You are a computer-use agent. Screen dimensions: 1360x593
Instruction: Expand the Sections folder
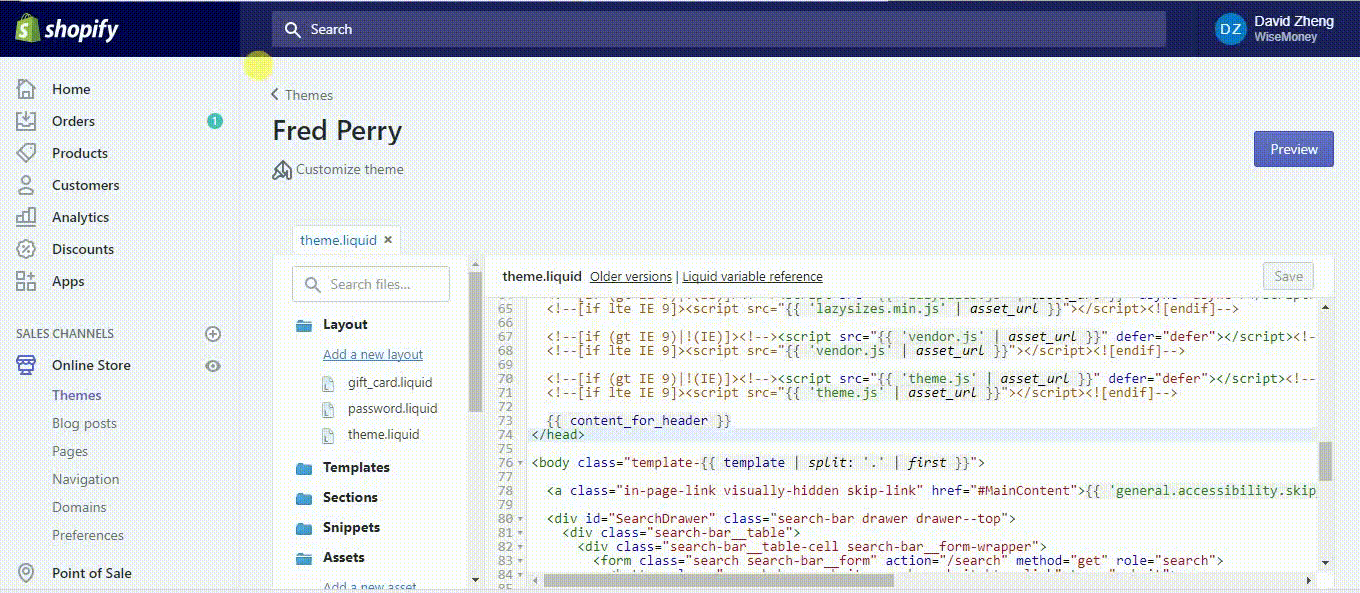click(350, 497)
